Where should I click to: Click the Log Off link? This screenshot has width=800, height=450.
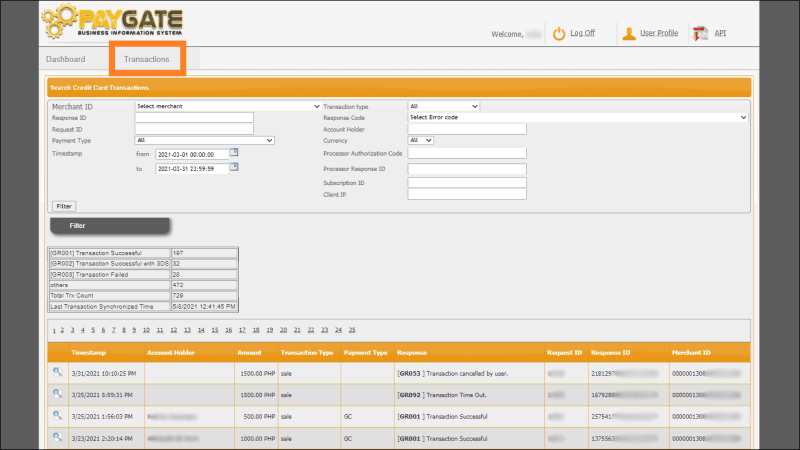[x=583, y=33]
